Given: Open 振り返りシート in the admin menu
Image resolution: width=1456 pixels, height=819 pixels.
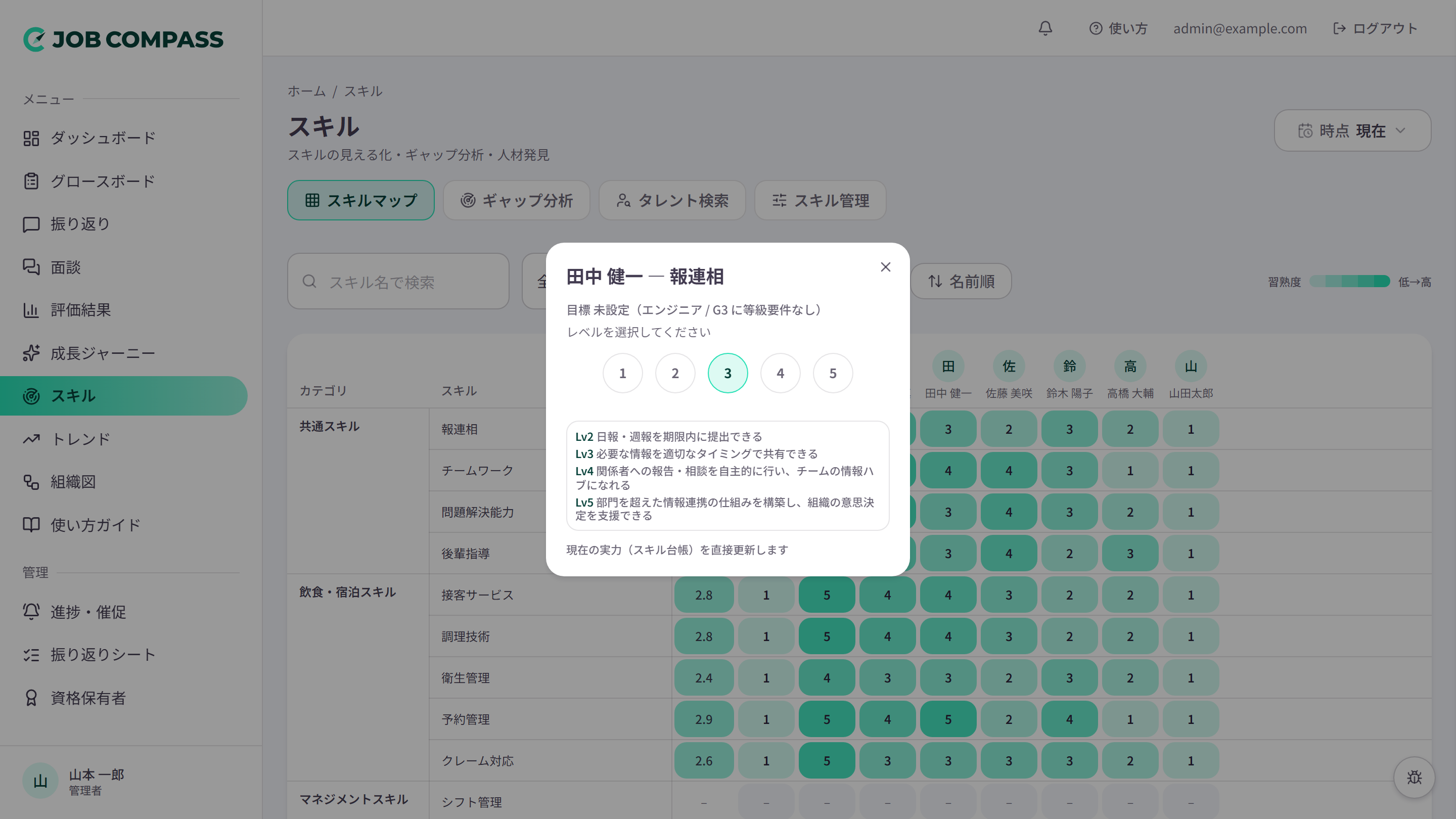Looking at the screenshot, I should tap(124, 655).
